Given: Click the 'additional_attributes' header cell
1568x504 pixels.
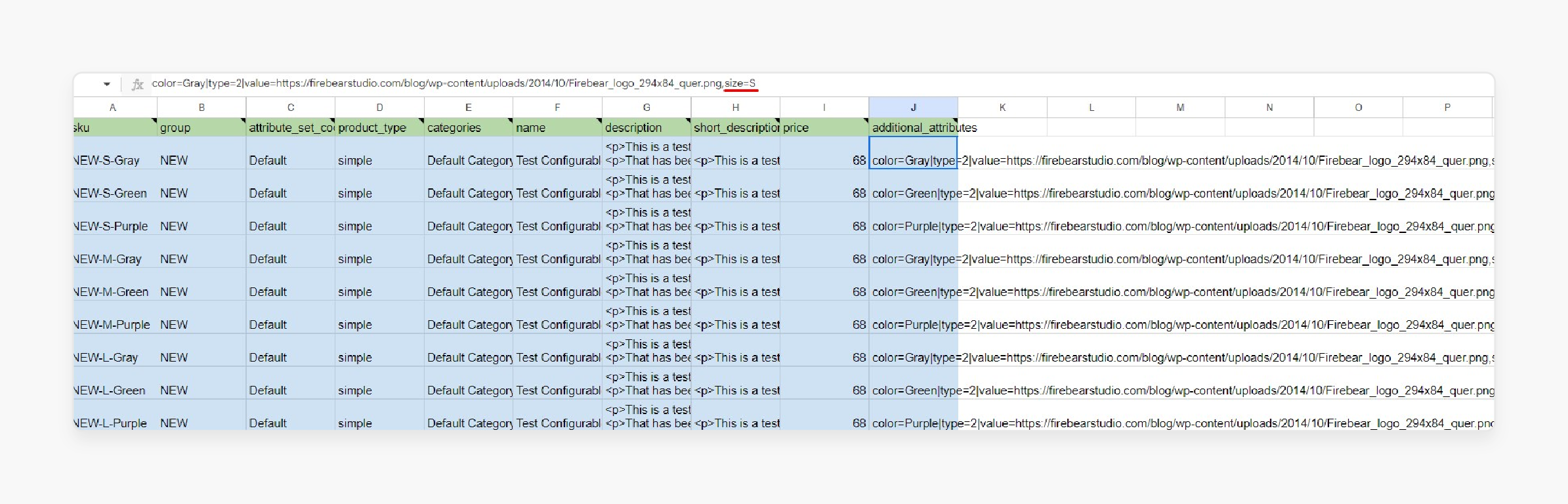Looking at the screenshot, I should (914, 127).
